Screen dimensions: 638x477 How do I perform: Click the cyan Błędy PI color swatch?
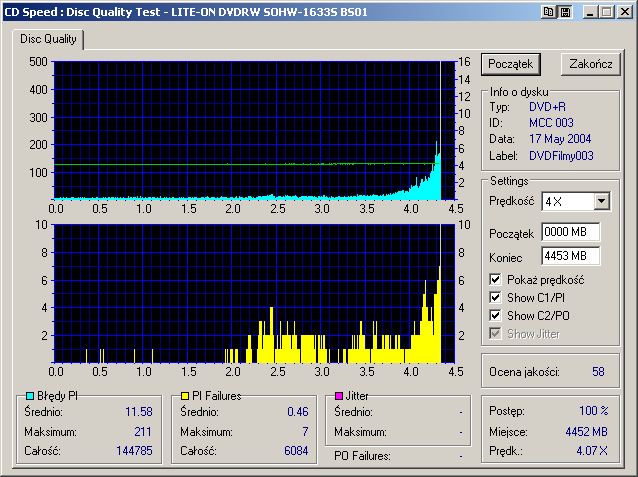[x=30, y=396]
